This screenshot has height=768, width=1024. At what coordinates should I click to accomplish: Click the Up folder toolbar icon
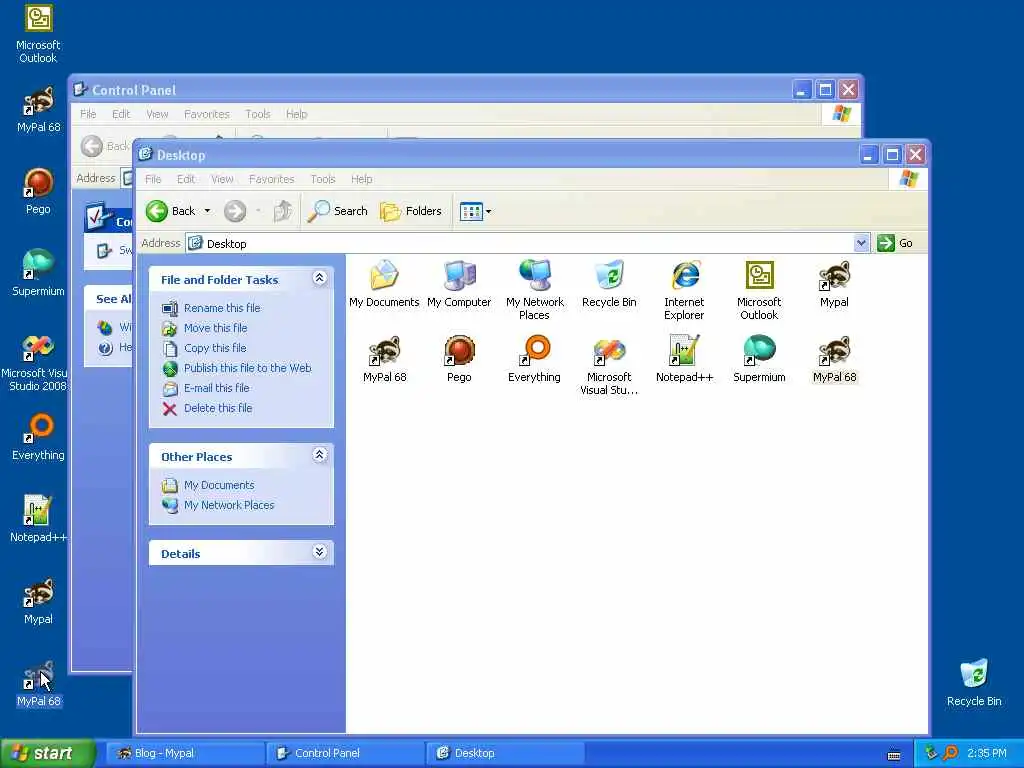tap(283, 211)
